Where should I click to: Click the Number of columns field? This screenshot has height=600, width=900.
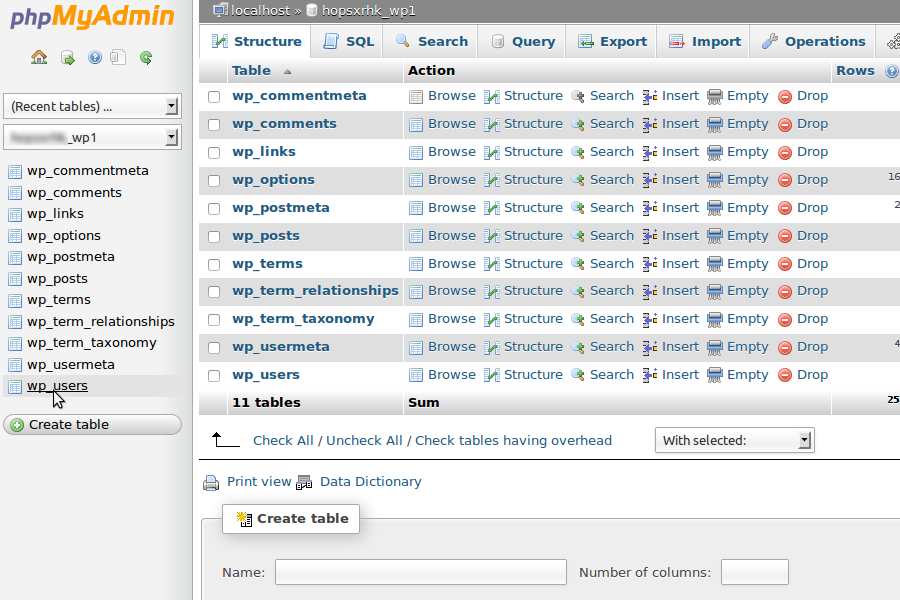point(755,572)
